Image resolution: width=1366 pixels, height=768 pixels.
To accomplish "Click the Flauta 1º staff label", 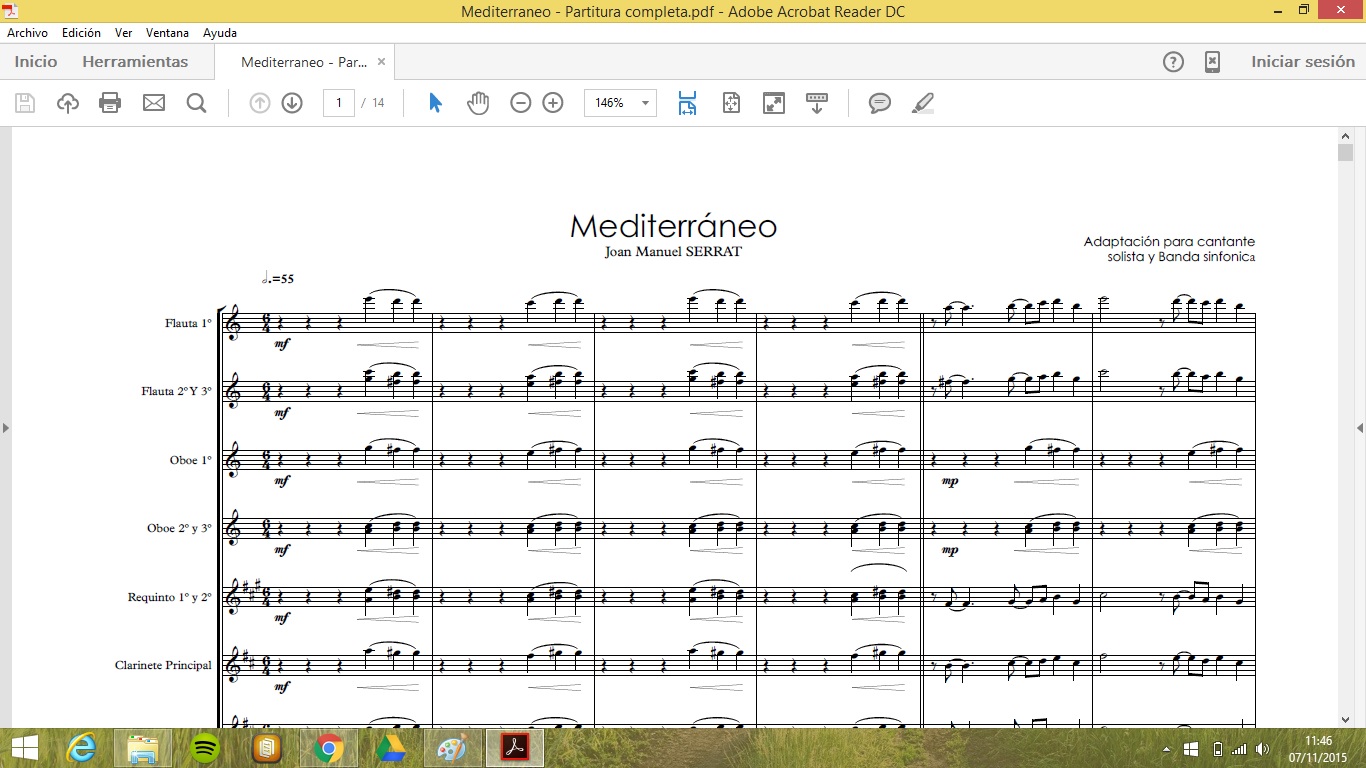I will (189, 323).
